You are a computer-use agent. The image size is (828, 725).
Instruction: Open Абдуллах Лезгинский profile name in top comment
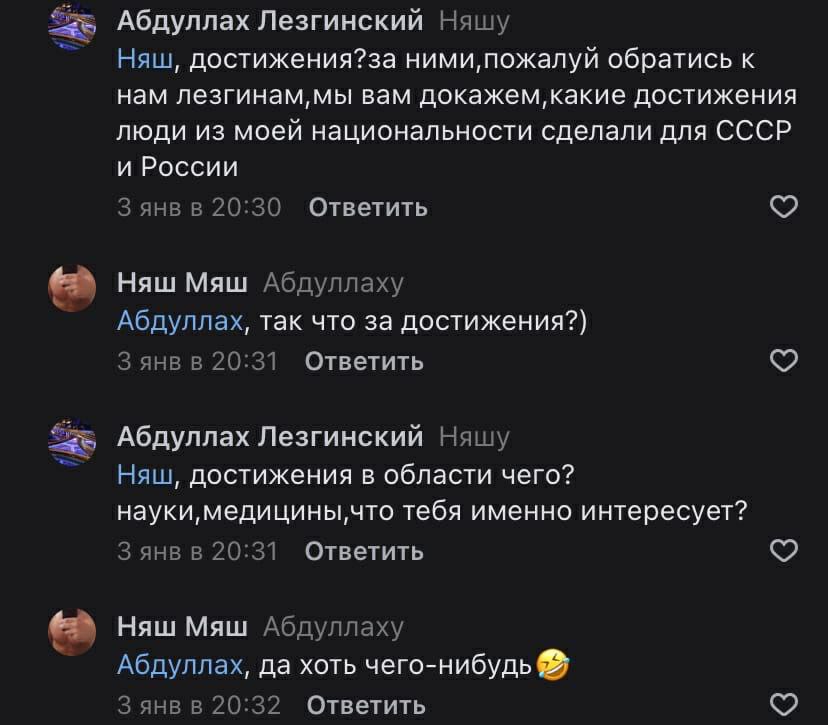pos(270,20)
